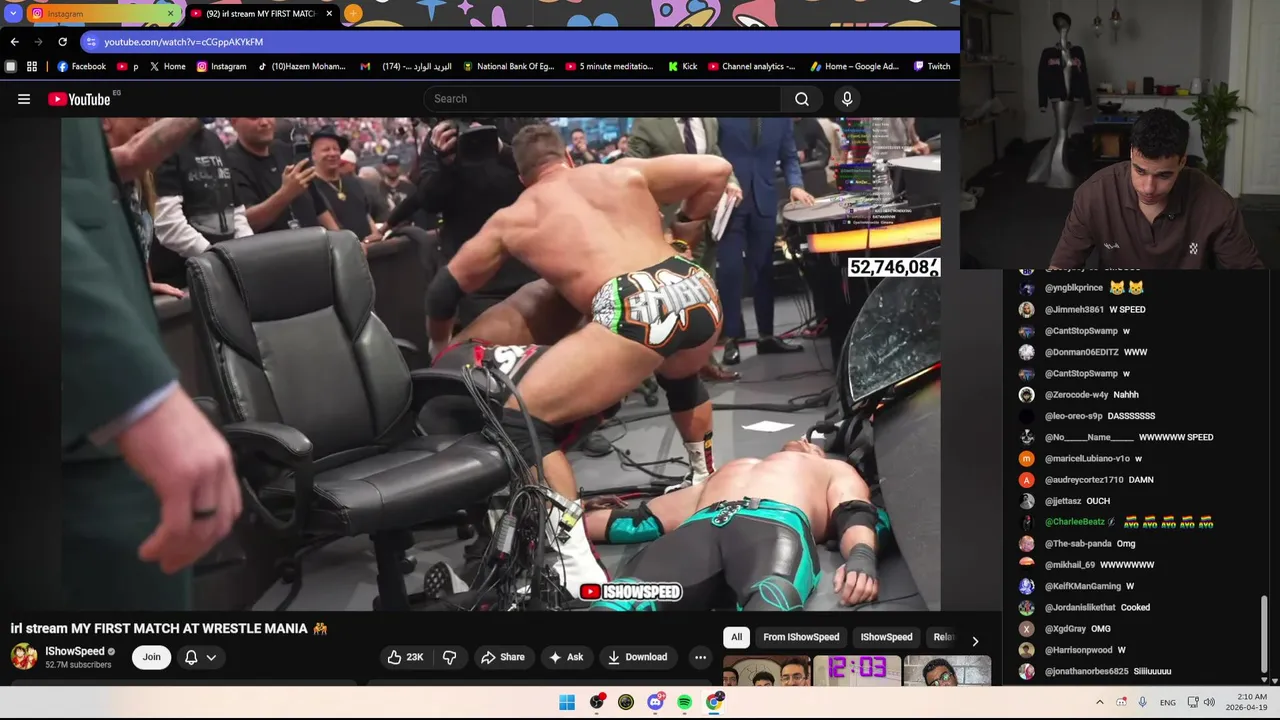
Task: Open a new browser tab
Action: (x=353, y=14)
